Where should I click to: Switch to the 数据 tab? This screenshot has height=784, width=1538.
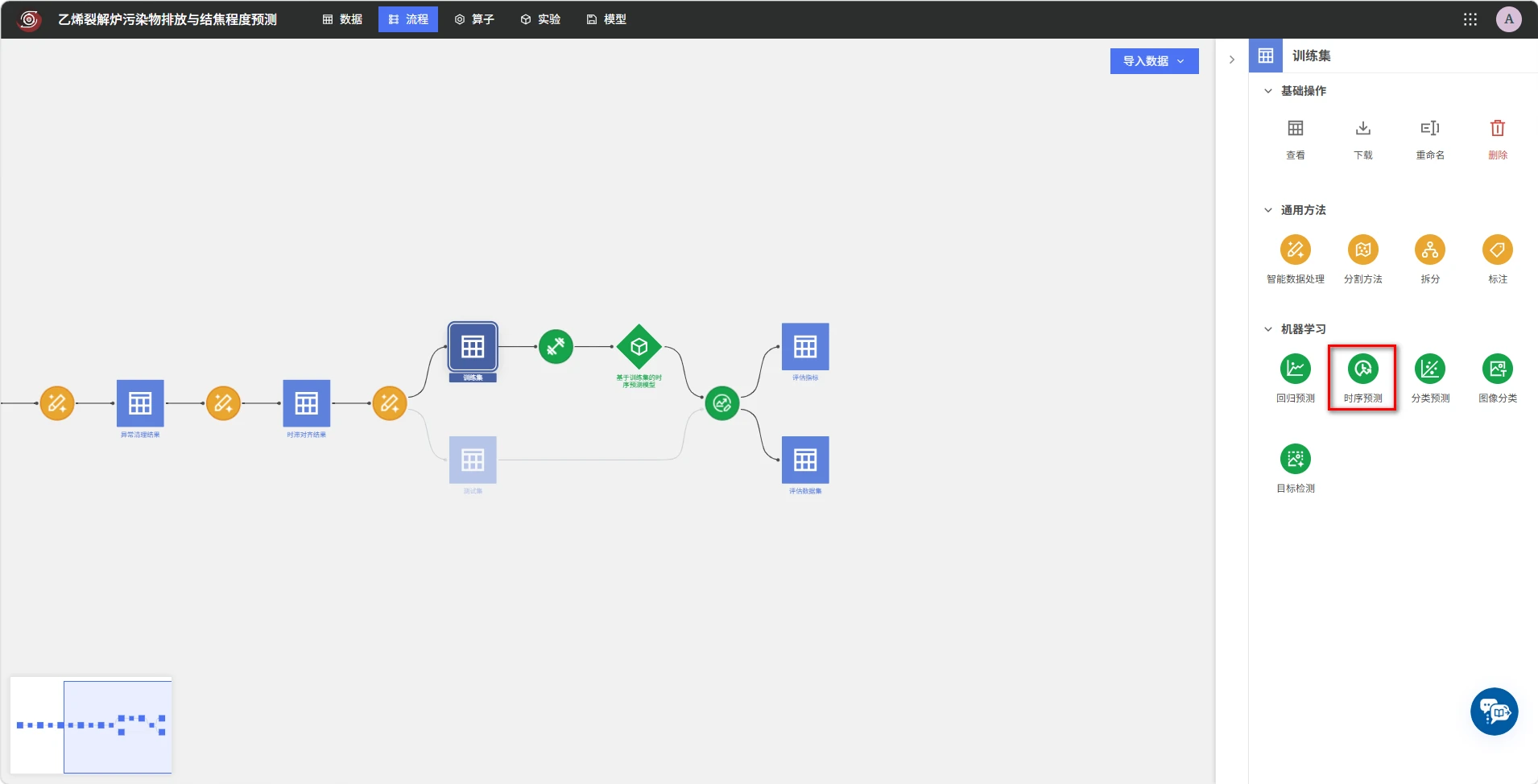[x=342, y=19]
